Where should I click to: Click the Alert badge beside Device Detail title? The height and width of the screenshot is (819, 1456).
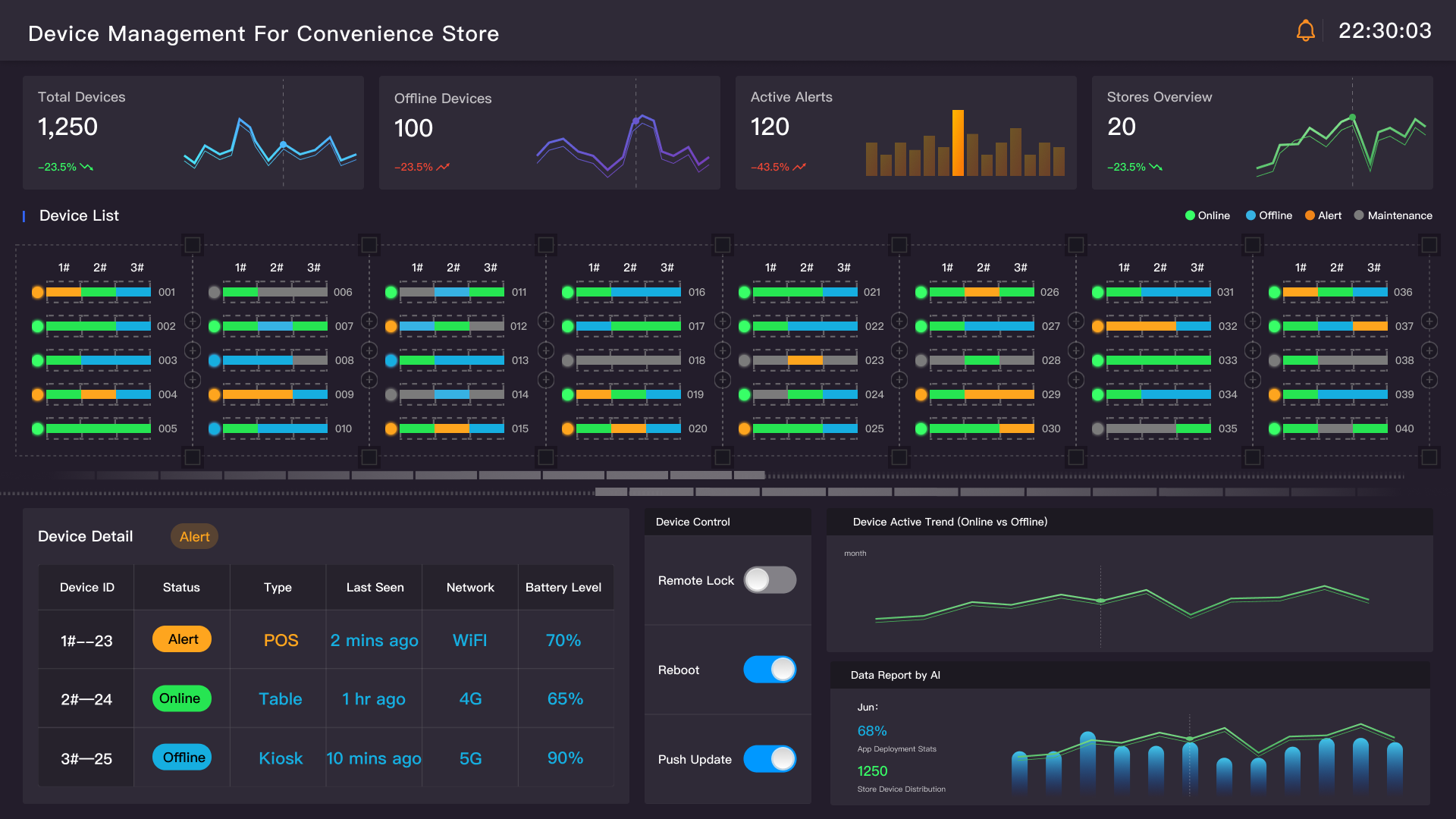coord(194,536)
